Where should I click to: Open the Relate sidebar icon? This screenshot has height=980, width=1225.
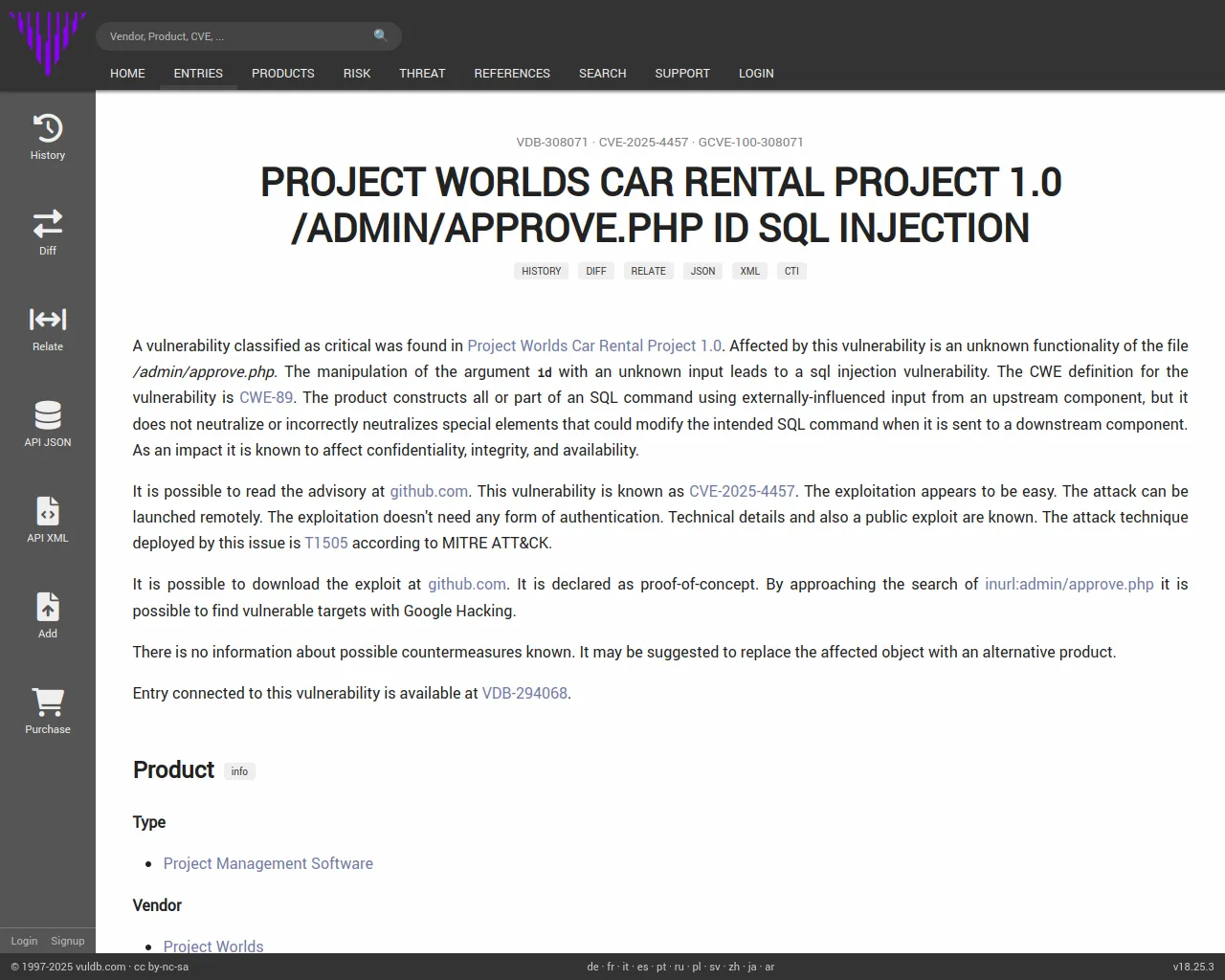point(48,320)
